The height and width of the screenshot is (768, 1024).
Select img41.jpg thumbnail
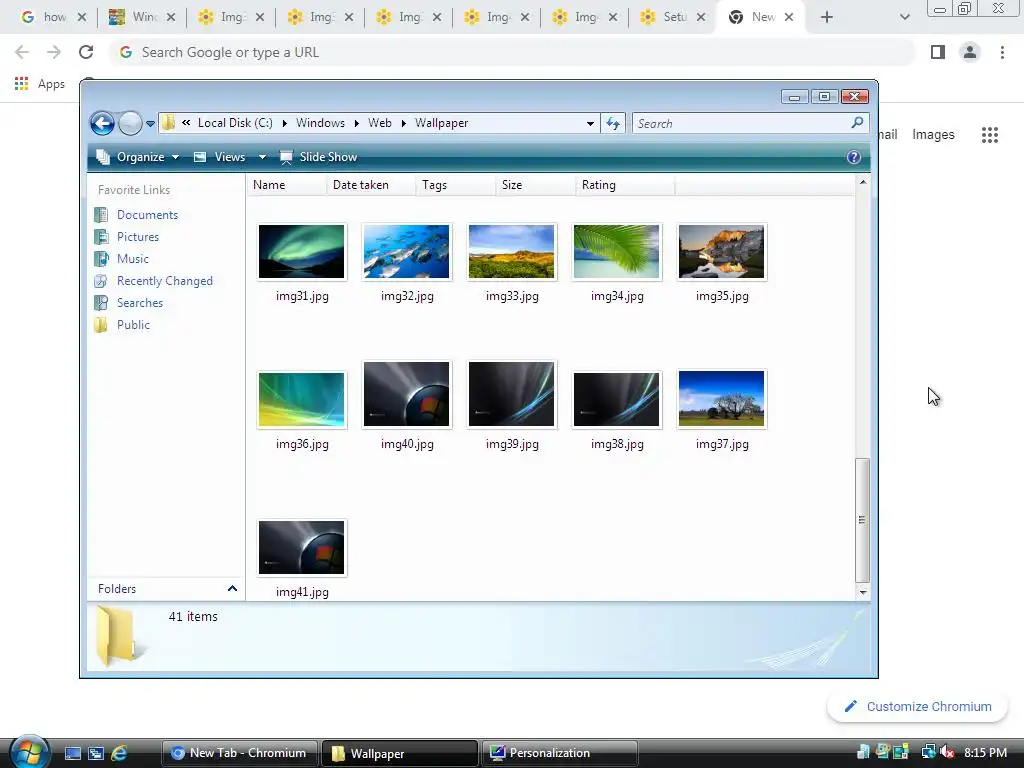(302, 548)
